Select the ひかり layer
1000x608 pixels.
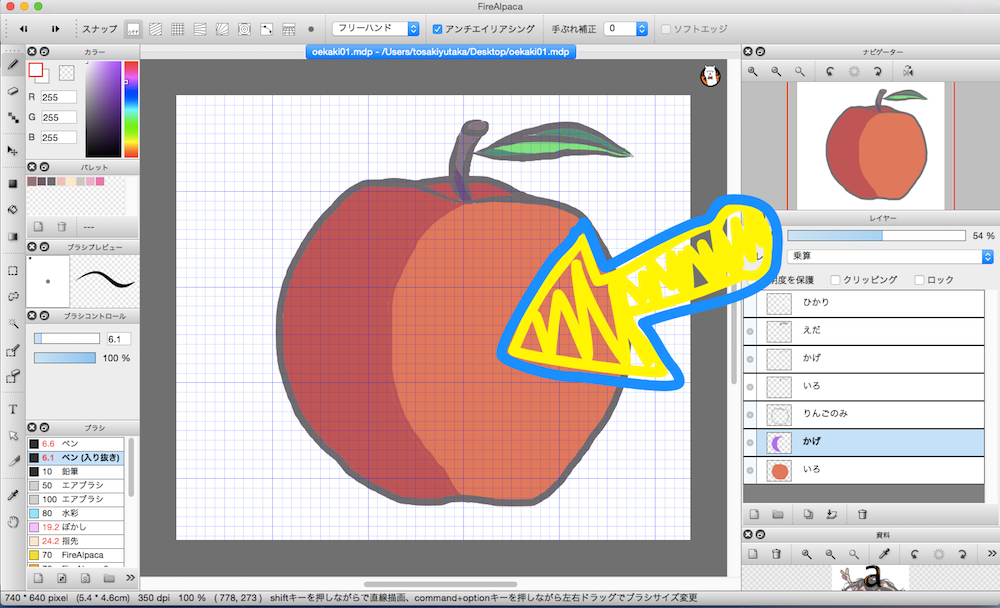pos(864,303)
